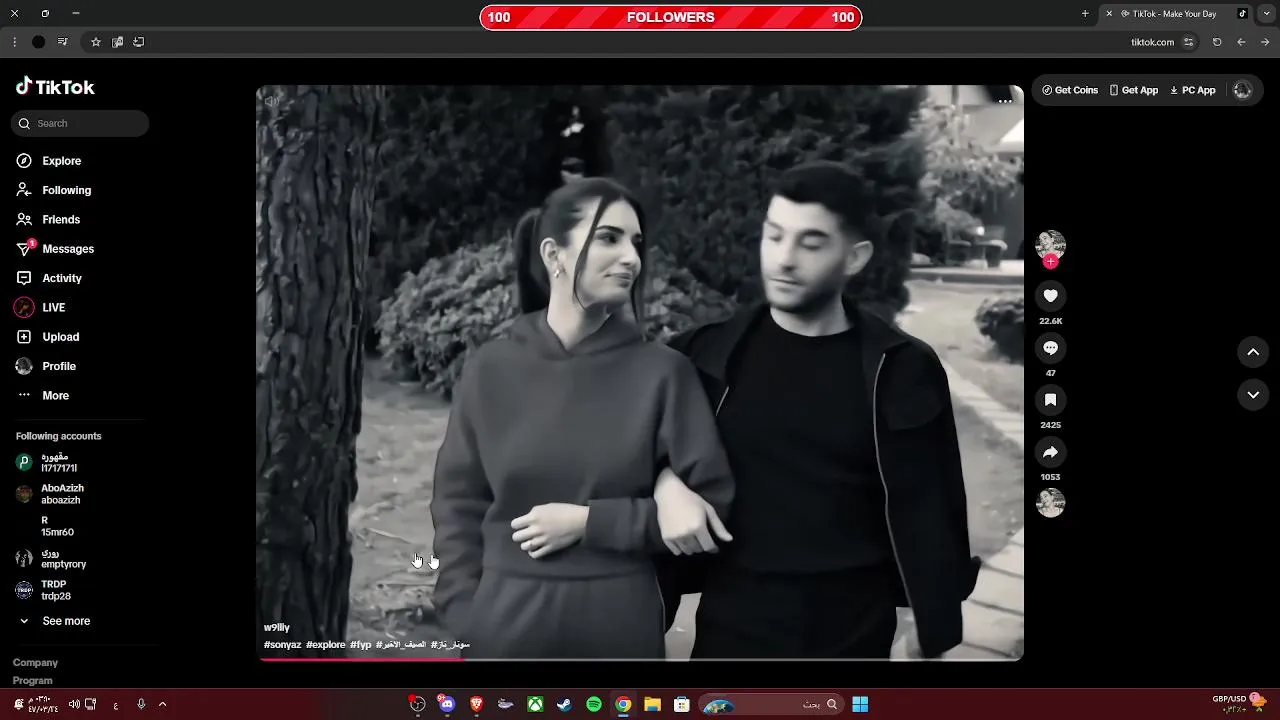
Task: Expand See more following accounts
Action: [x=54, y=621]
